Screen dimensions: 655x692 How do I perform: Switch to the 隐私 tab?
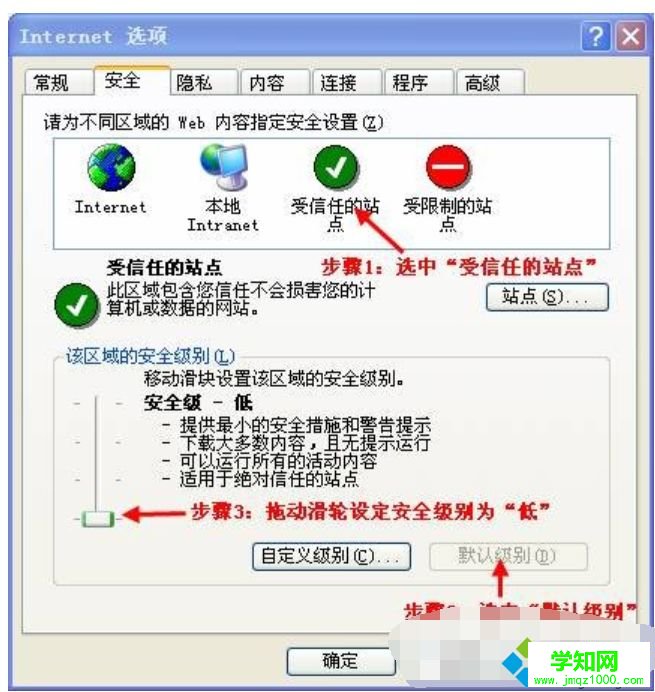(x=204, y=83)
